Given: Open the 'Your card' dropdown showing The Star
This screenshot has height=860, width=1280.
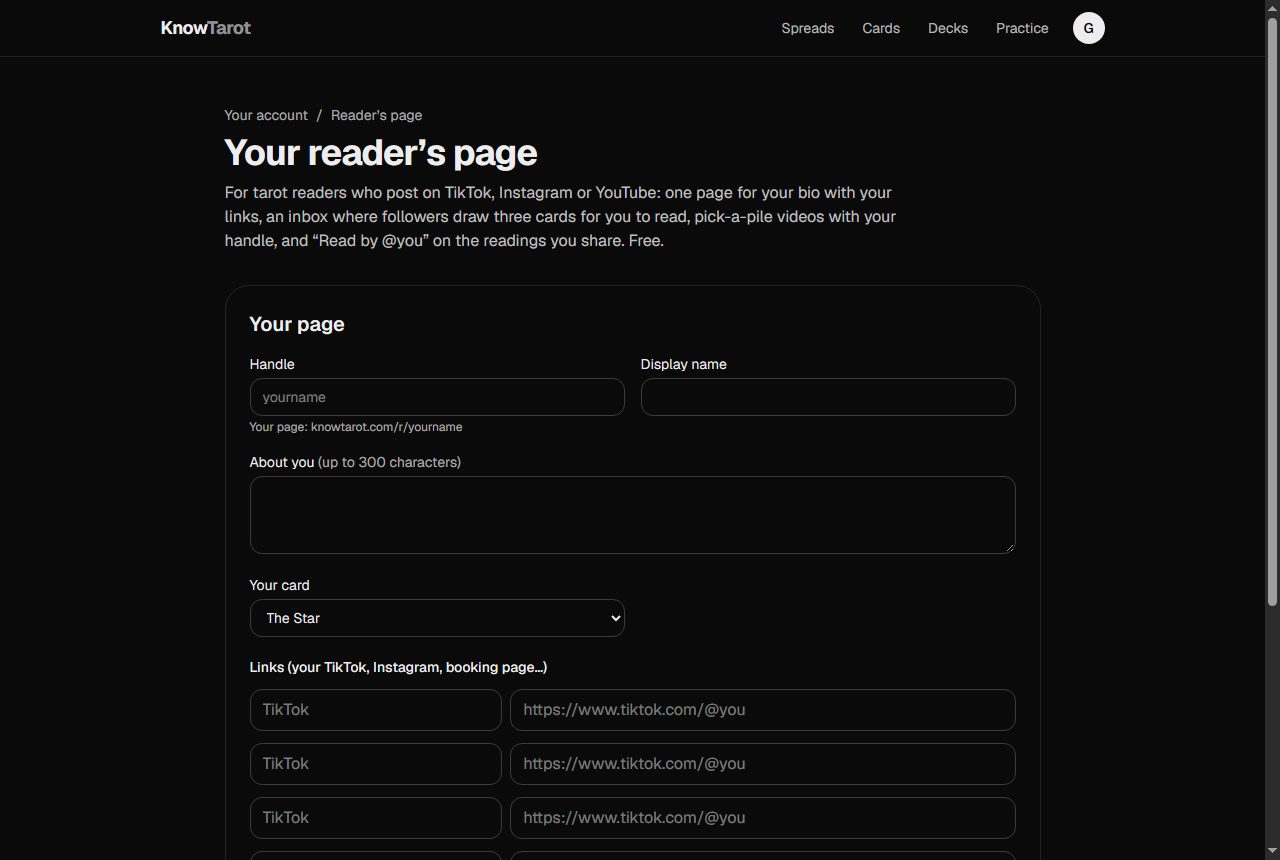Looking at the screenshot, I should point(437,618).
